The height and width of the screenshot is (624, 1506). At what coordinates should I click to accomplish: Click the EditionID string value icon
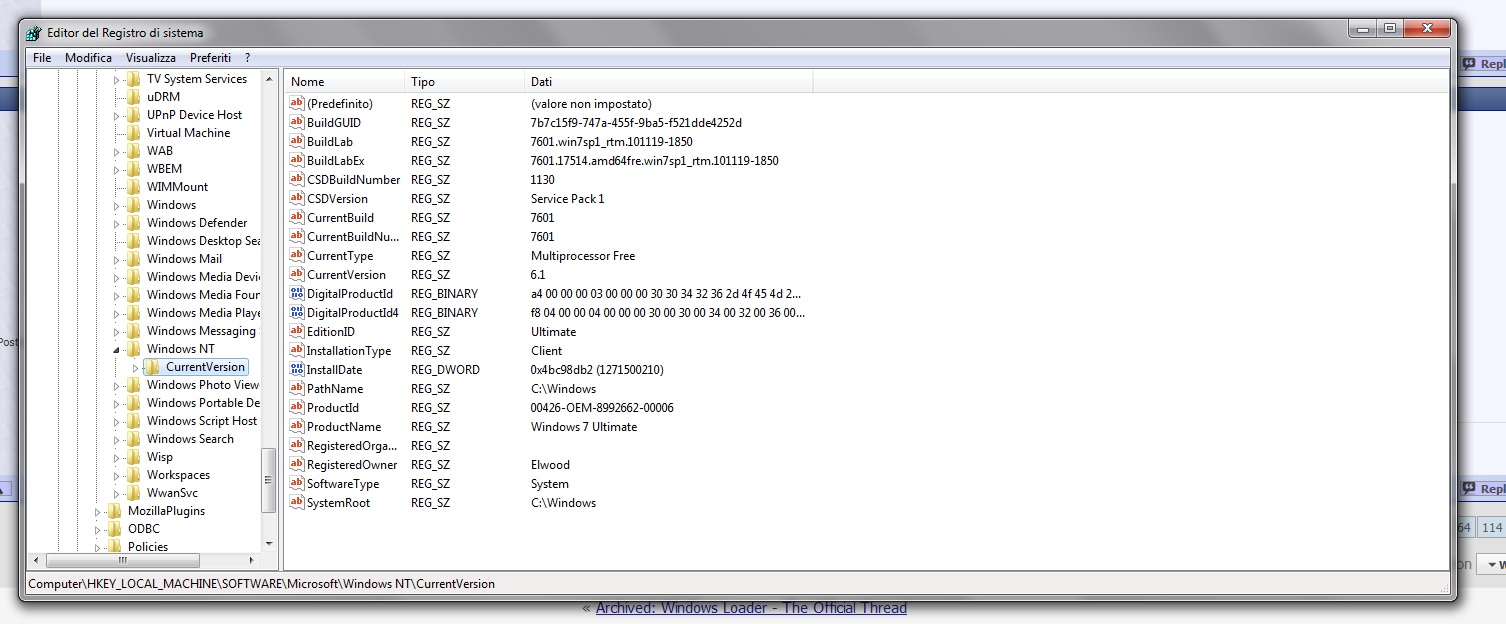(296, 331)
